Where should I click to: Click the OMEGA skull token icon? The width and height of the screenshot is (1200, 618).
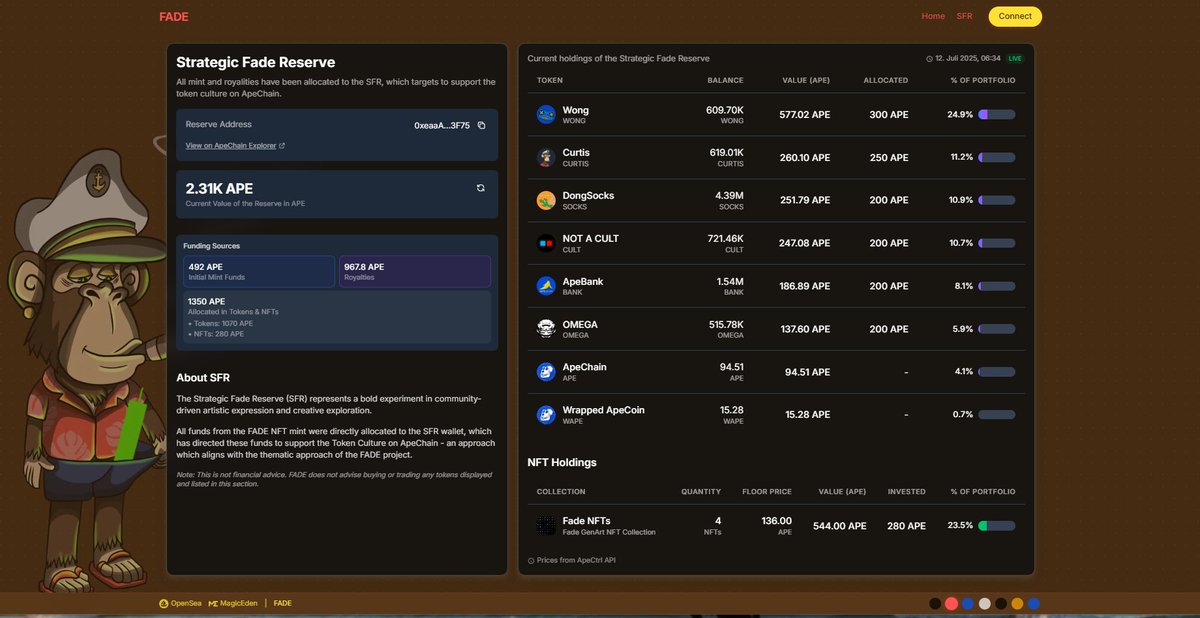pos(546,329)
